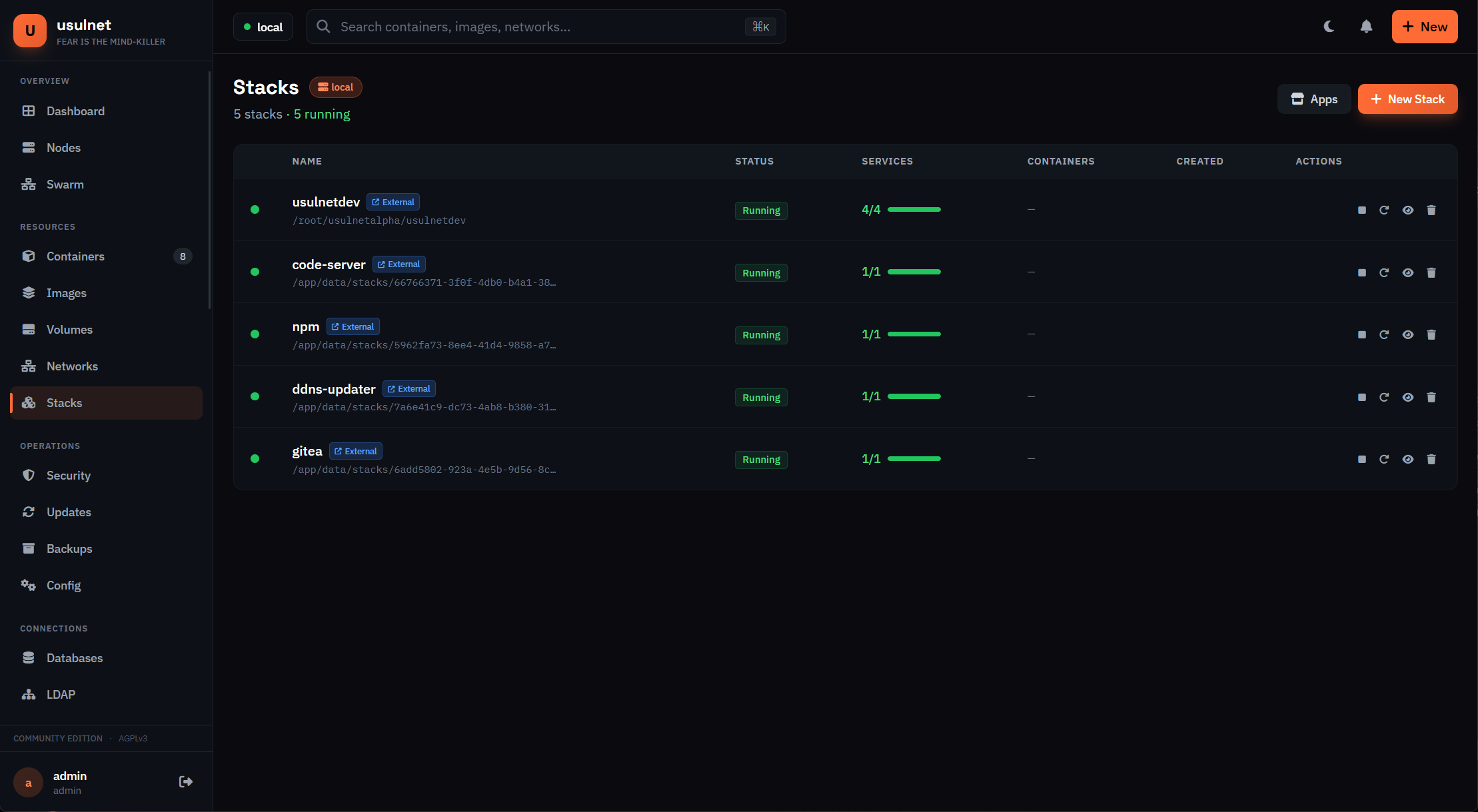
Task: Create a New Stack
Action: point(1407,99)
